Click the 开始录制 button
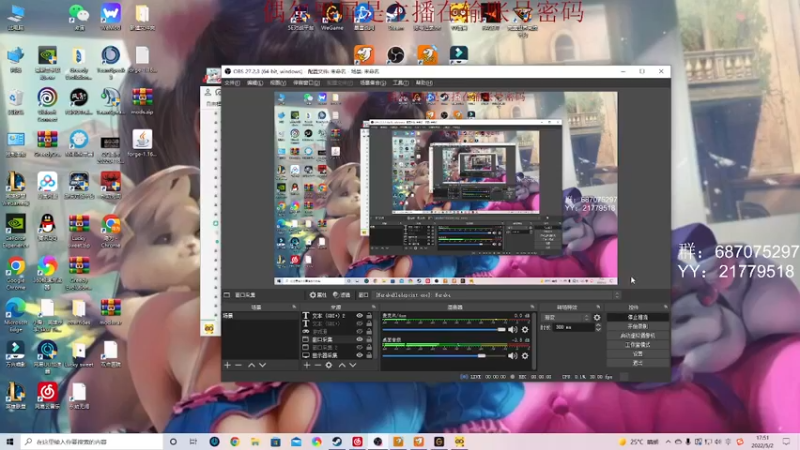The image size is (800, 450). [x=638, y=327]
